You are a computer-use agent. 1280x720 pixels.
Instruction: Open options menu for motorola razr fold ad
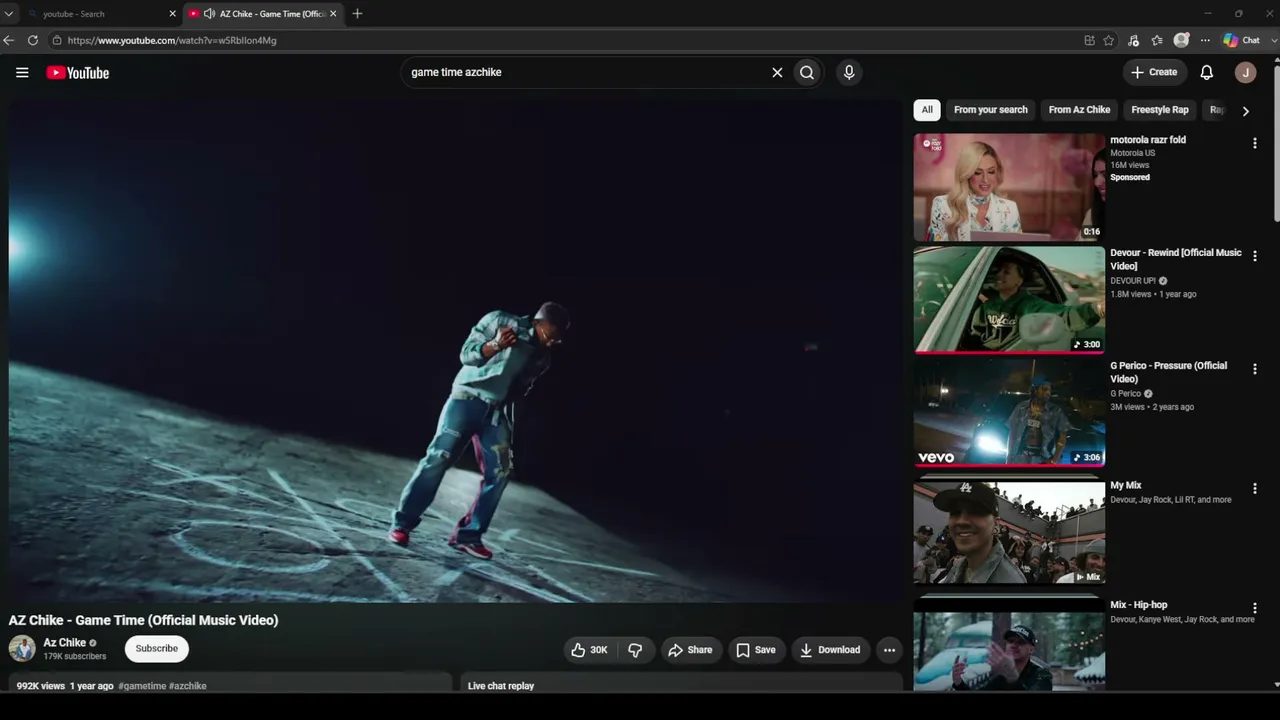1254,143
